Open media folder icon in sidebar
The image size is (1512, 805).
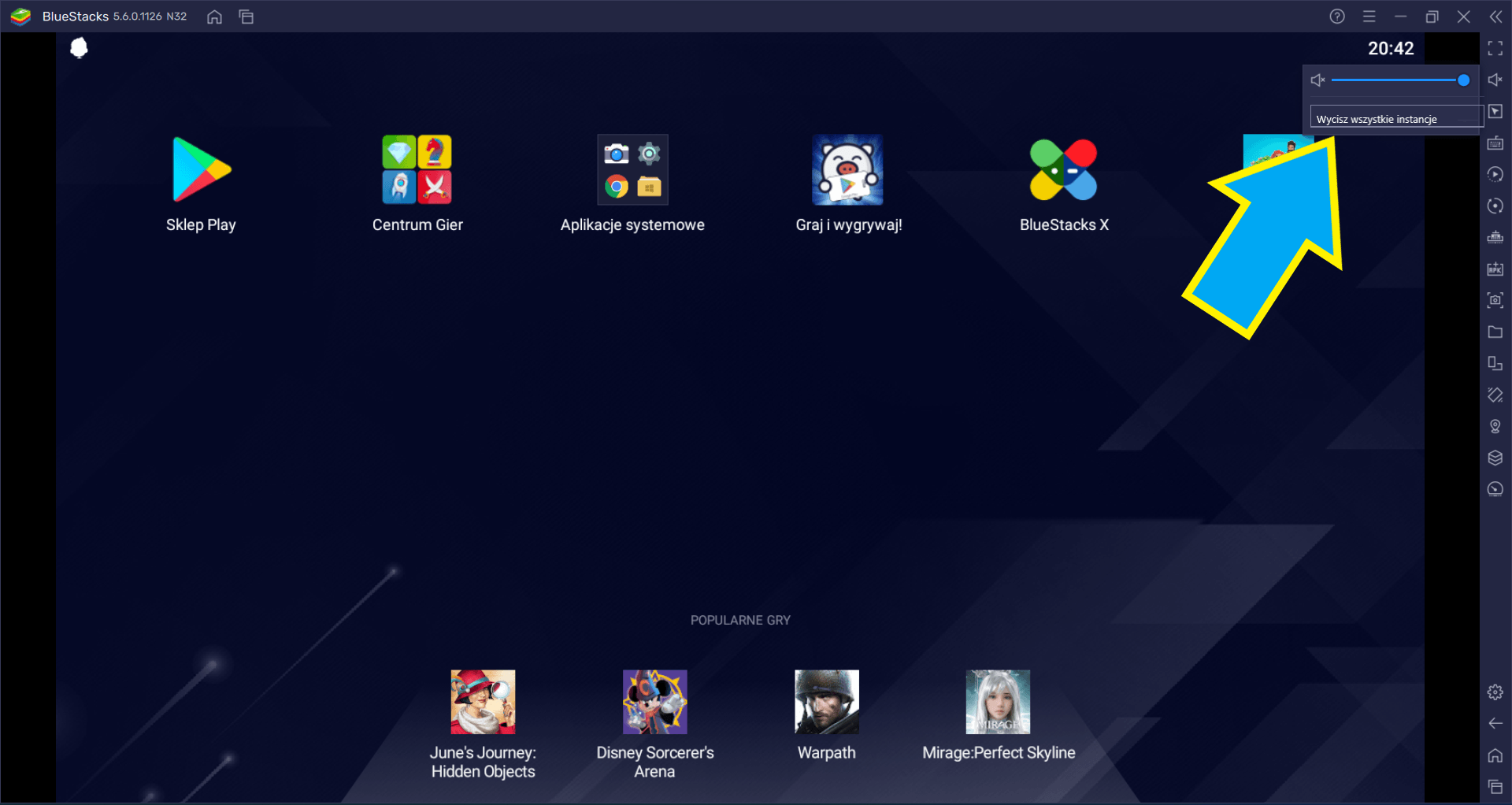1495,332
